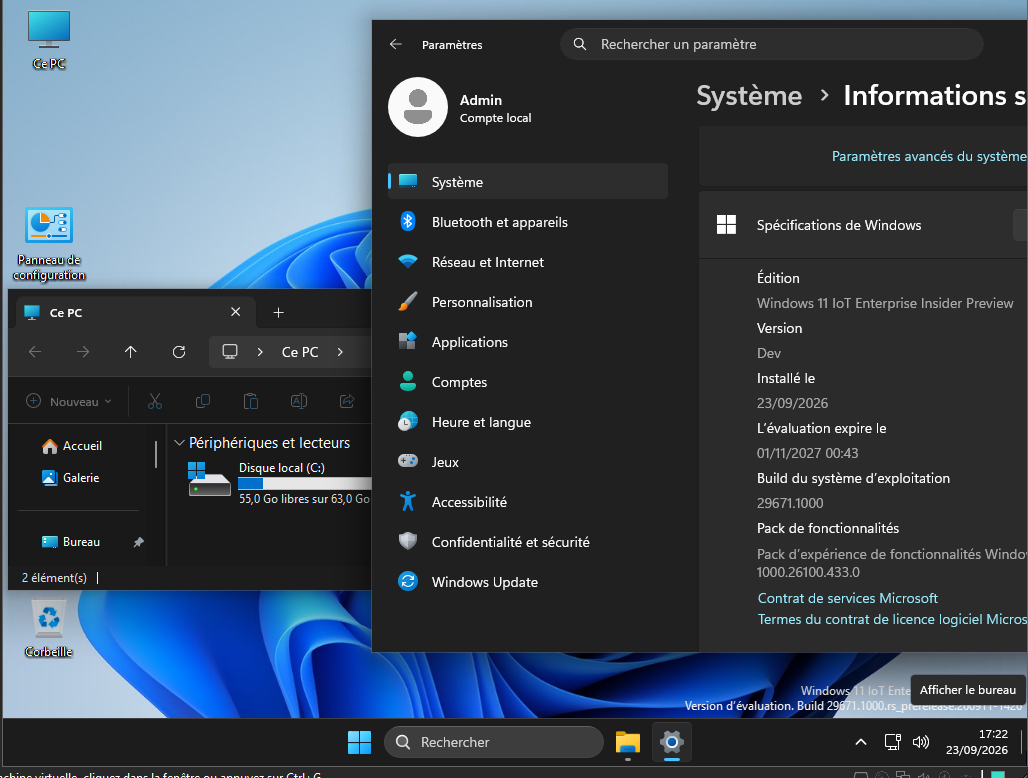Screen dimensions: 1028x778
Task: Click the Share icon in Explorer toolbar
Action: 346,401
